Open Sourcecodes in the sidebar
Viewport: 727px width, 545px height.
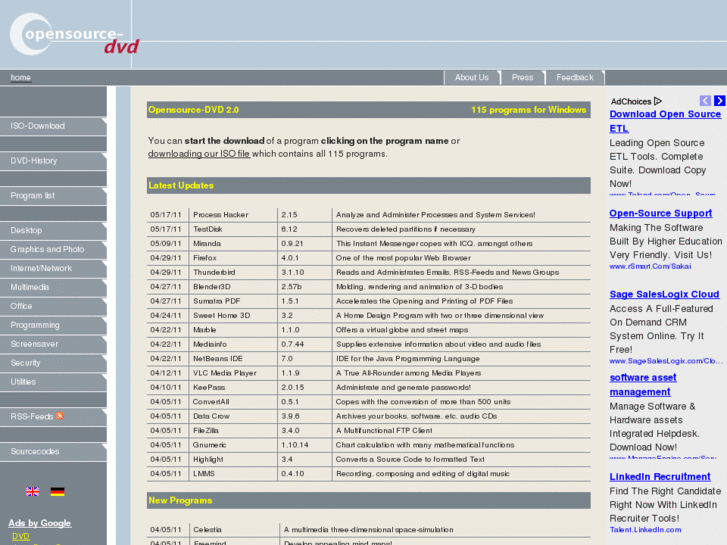click(53, 451)
